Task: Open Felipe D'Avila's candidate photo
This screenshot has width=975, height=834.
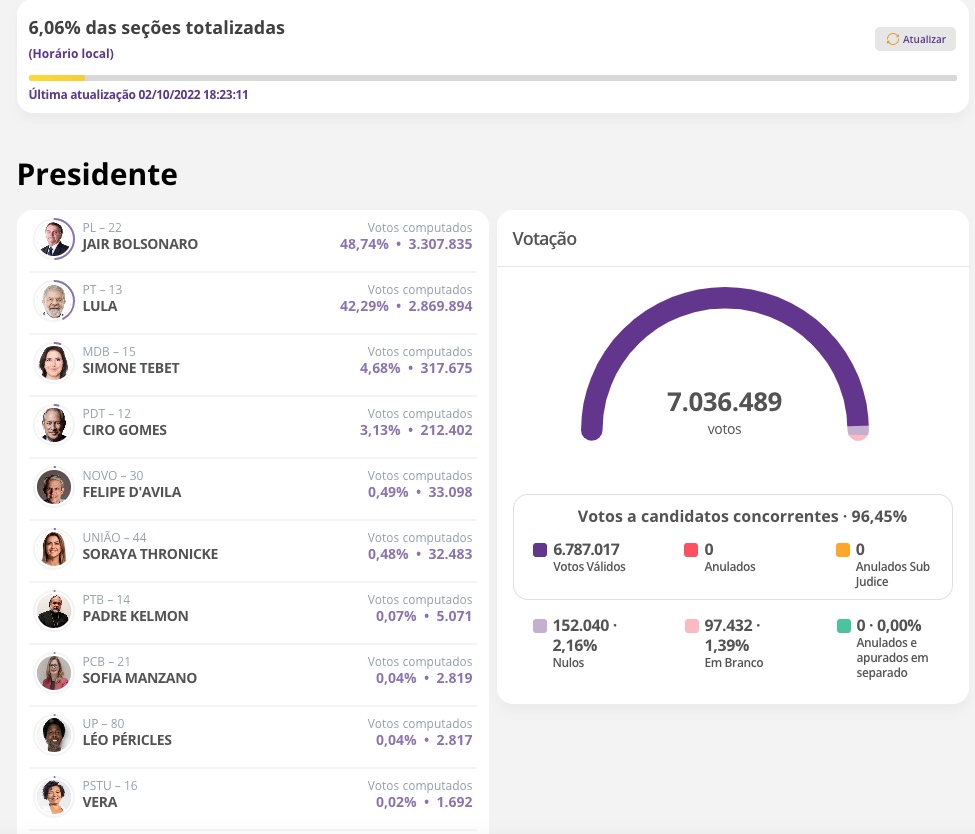Action: point(54,486)
